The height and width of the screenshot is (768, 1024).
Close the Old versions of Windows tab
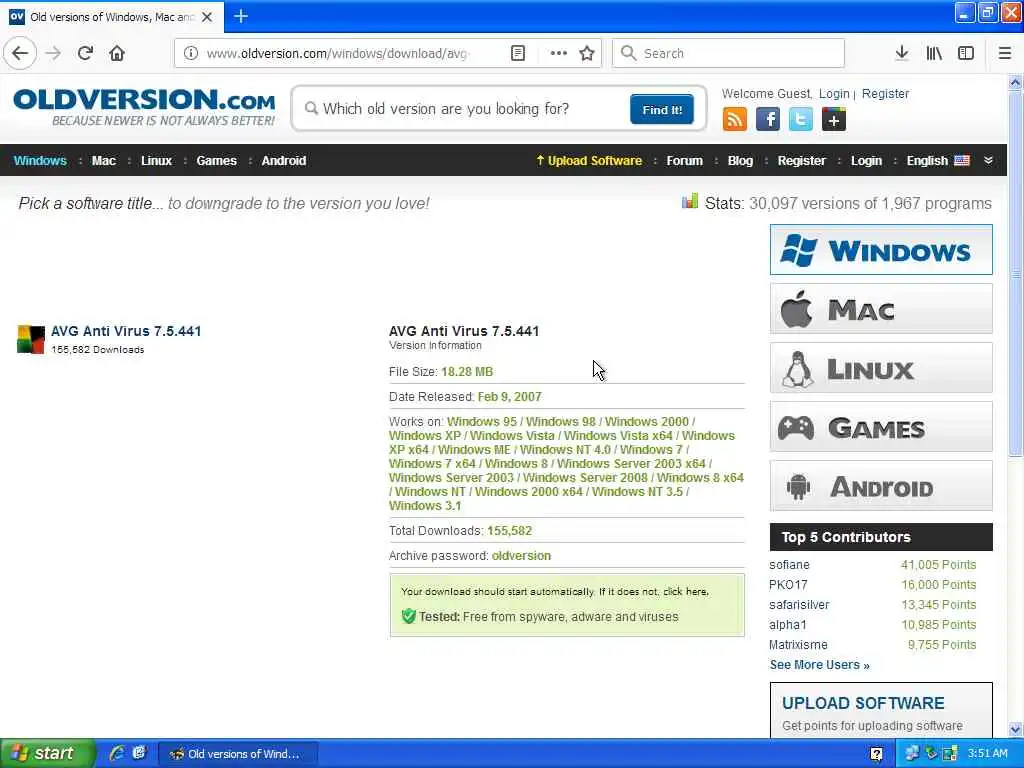click(207, 17)
